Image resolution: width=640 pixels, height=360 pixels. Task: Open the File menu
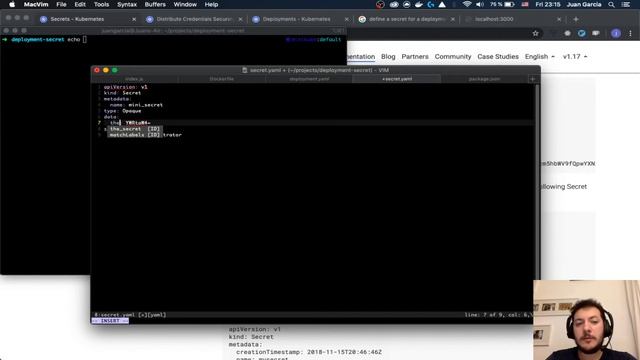click(61, 4)
